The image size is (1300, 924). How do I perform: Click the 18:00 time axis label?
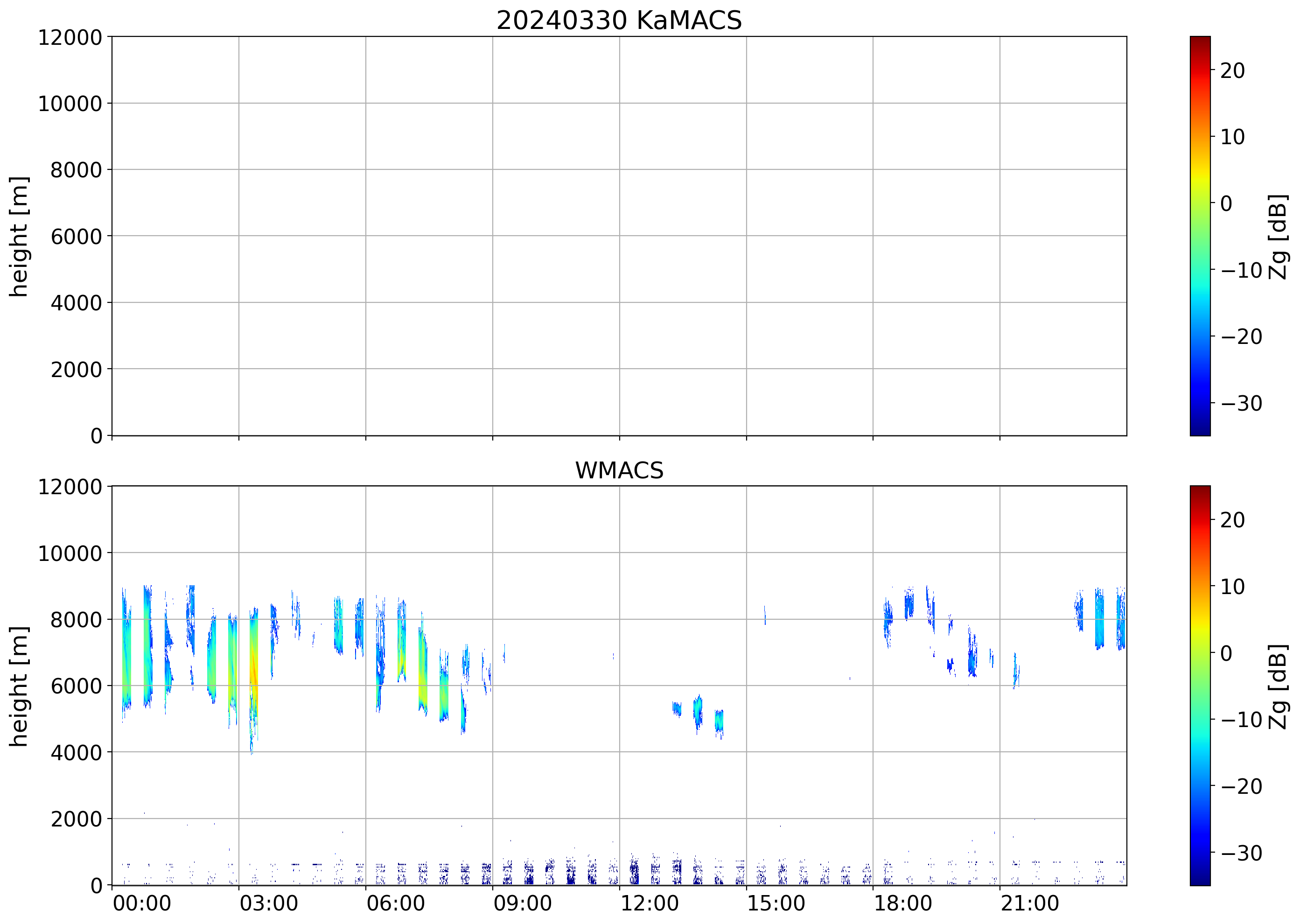tap(902, 903)
